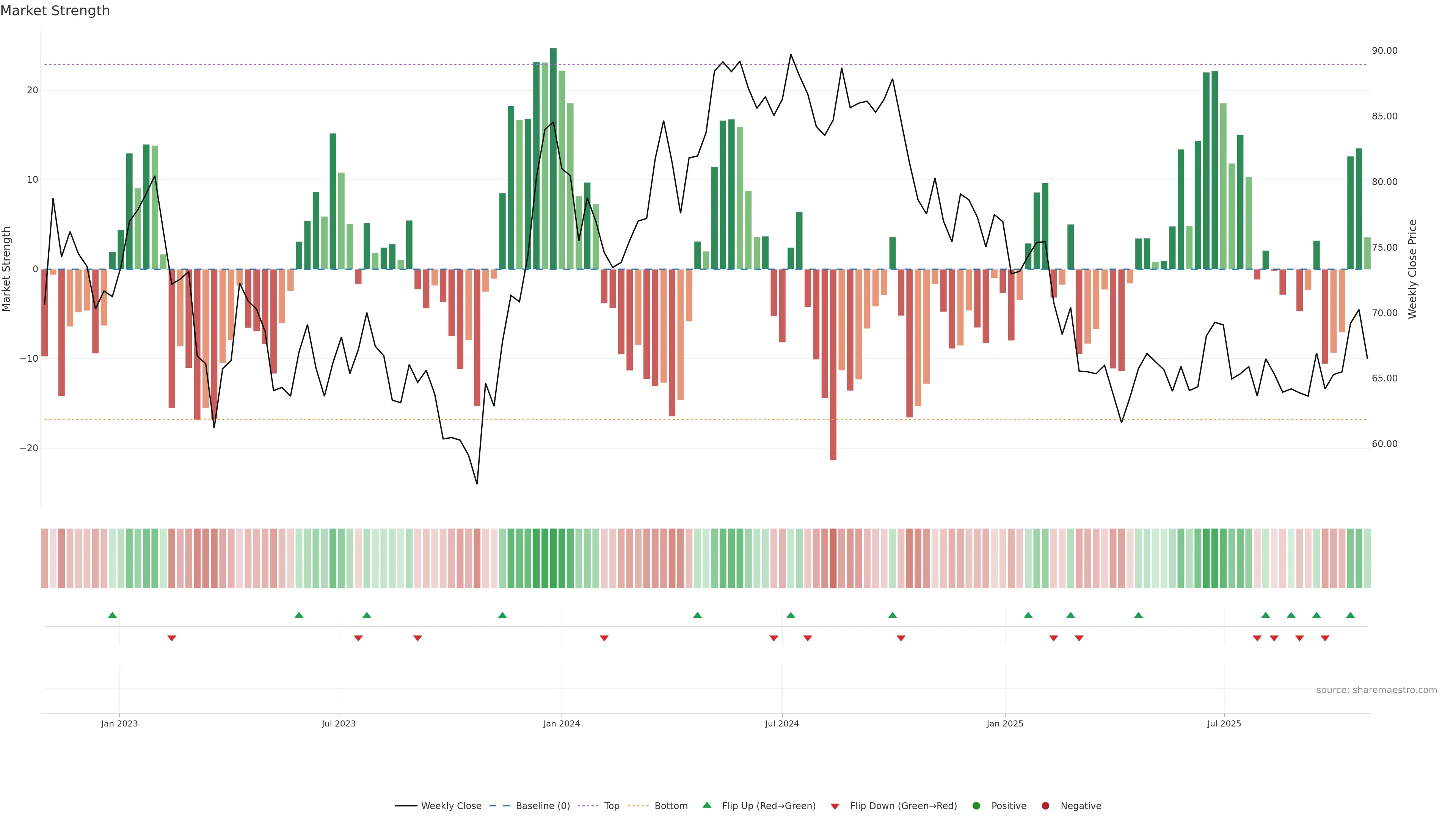Toggle the Top dotted line legend entry
This screenshot has height=819, width=1456.
[612, 806]
